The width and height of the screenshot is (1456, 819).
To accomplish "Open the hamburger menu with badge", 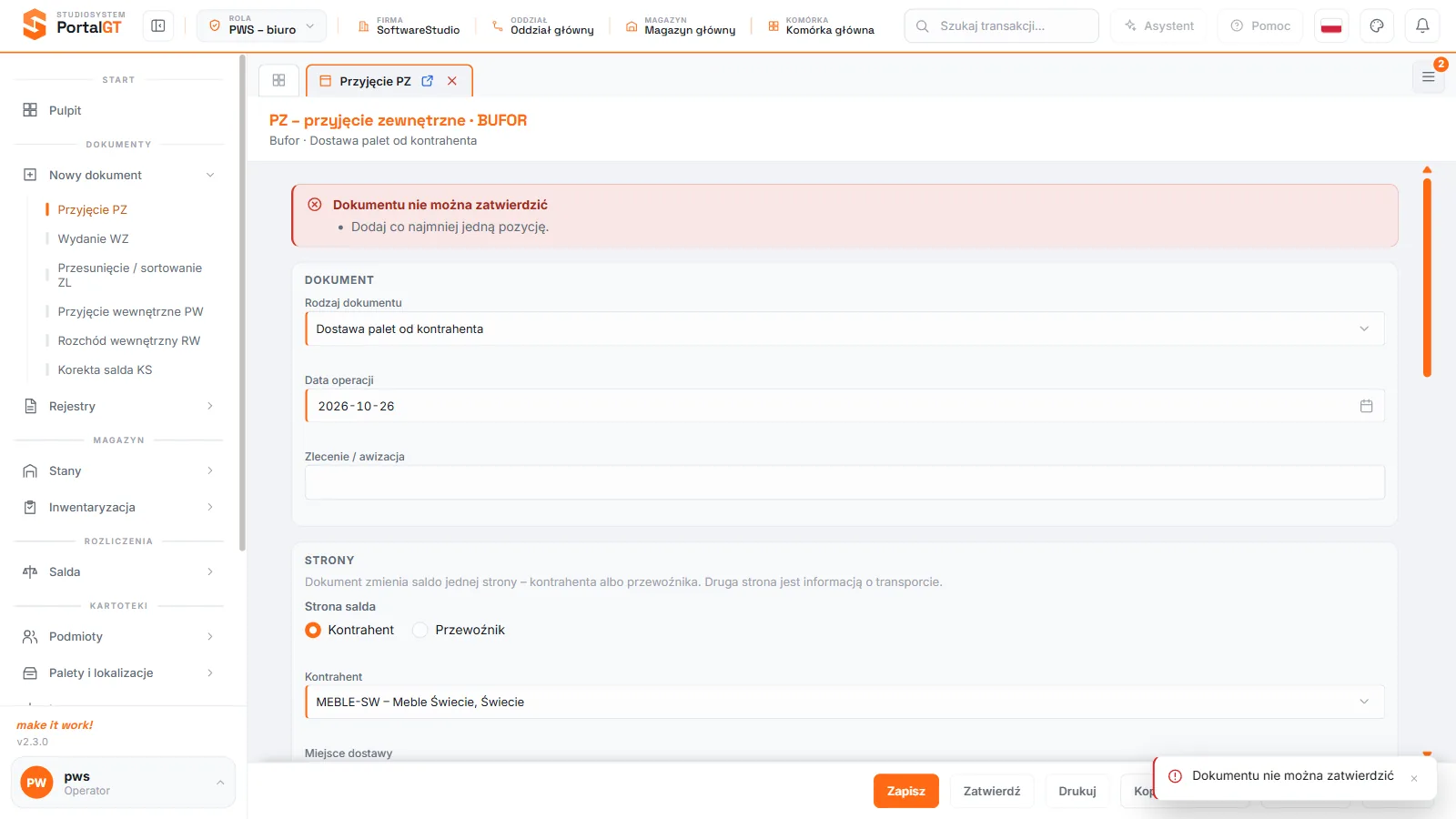I will click(1429, 77).
